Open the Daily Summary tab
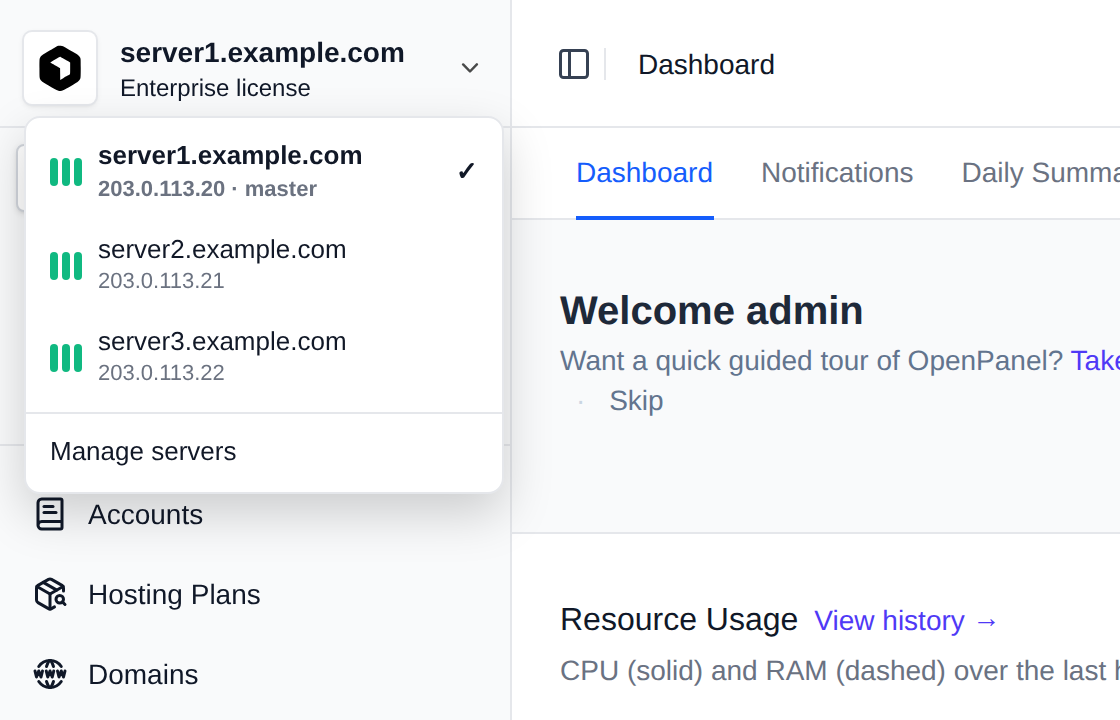This screenshot has height=720, width=1120. 1041,173
